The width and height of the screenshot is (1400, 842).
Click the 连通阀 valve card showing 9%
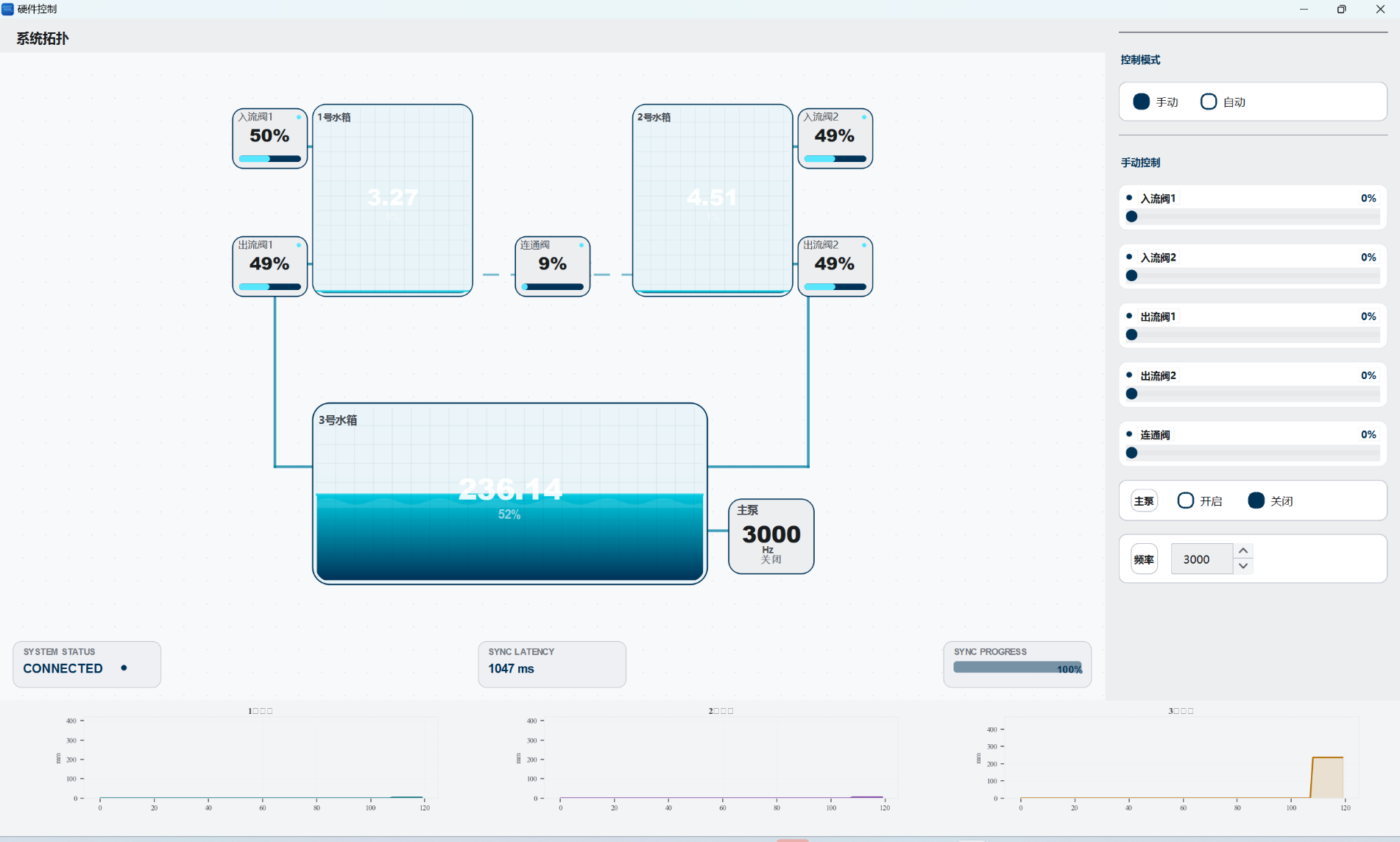coord(553,266)
